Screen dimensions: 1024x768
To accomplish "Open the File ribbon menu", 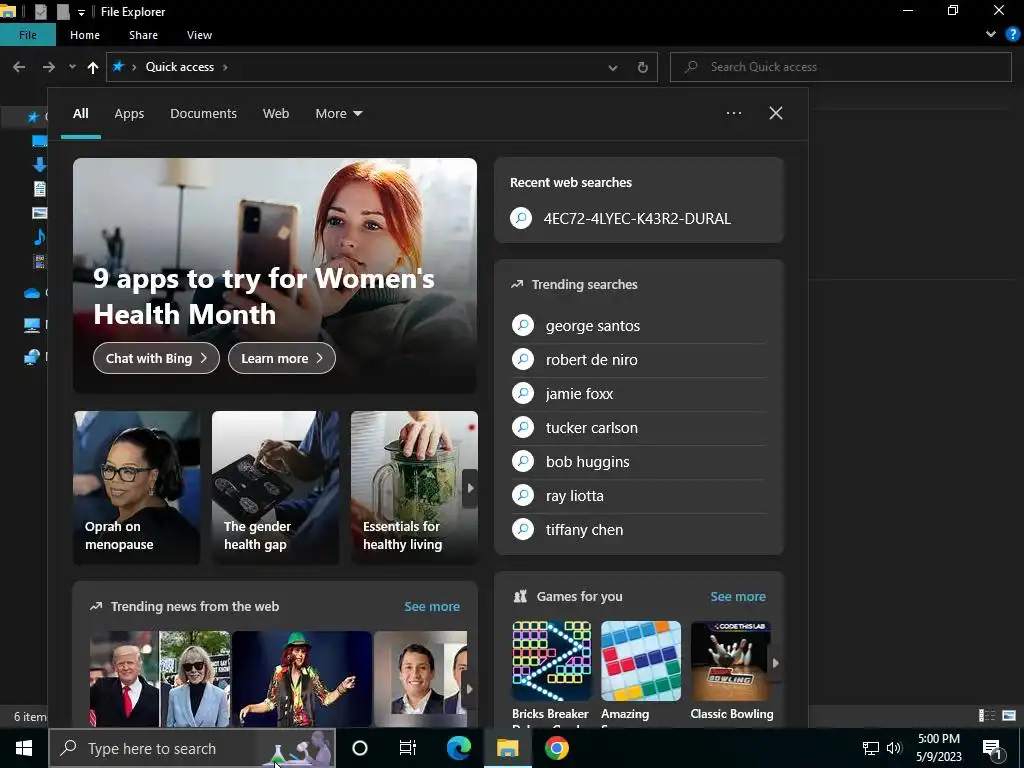I will 27,35.
